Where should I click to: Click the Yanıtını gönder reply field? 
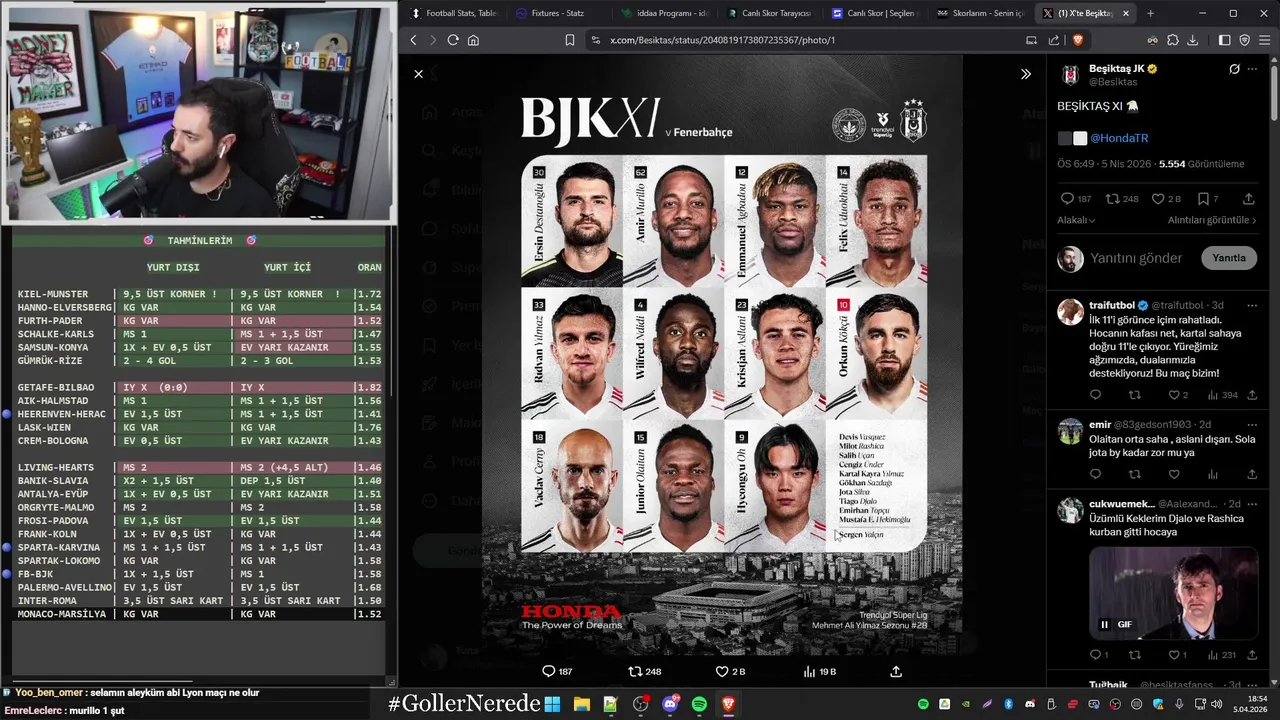click(1136, 258)
